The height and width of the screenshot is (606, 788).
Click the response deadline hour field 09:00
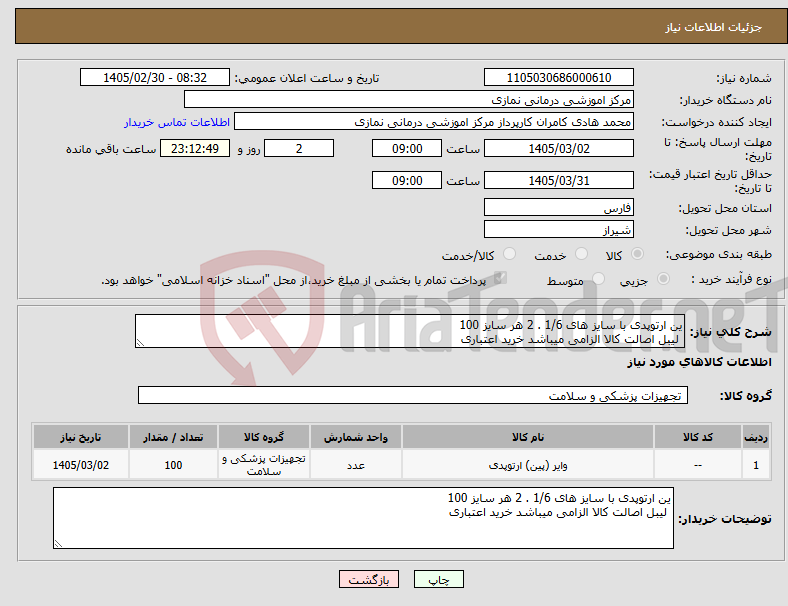coord(407,149)
